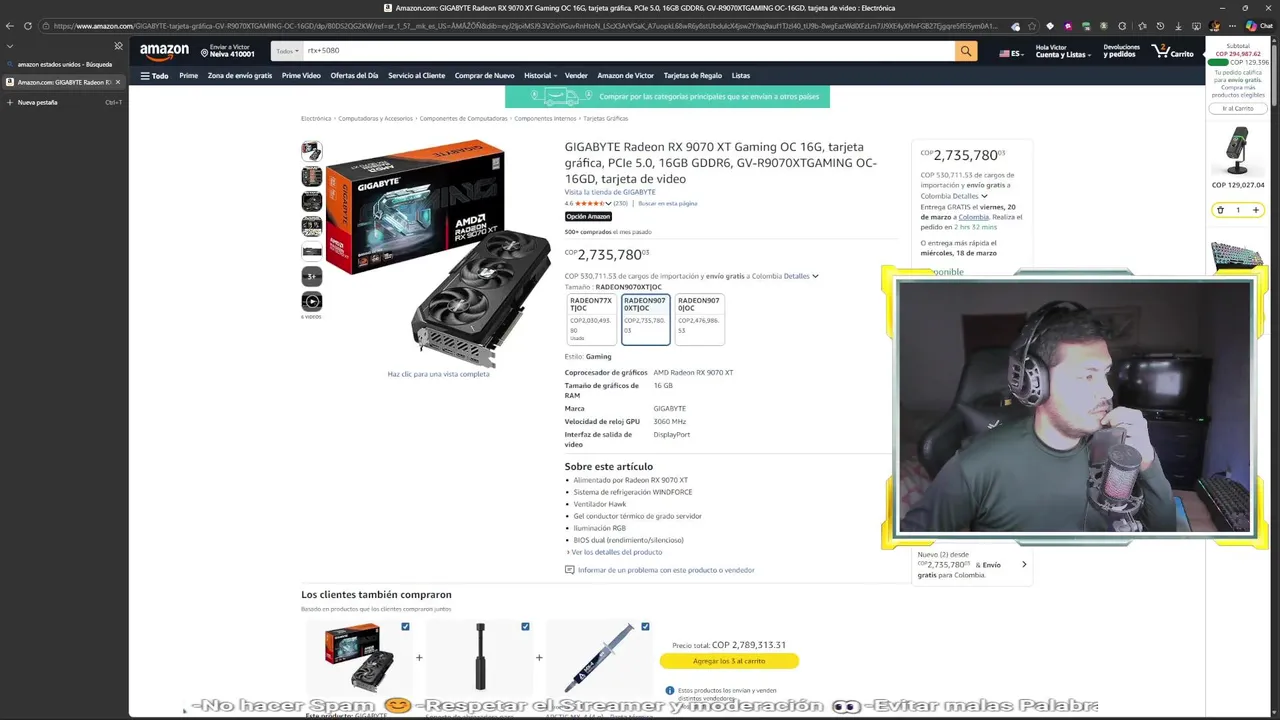Click the delivery location pin Neiva 410001
The image size is (1280, 720).
click(x=227, y=51)
